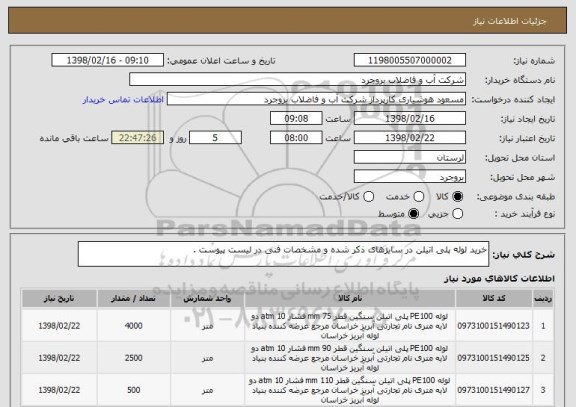Screen dimensions: 576x407
Task: Click the 'نام کالا' column header
Action: coord(350,298)
